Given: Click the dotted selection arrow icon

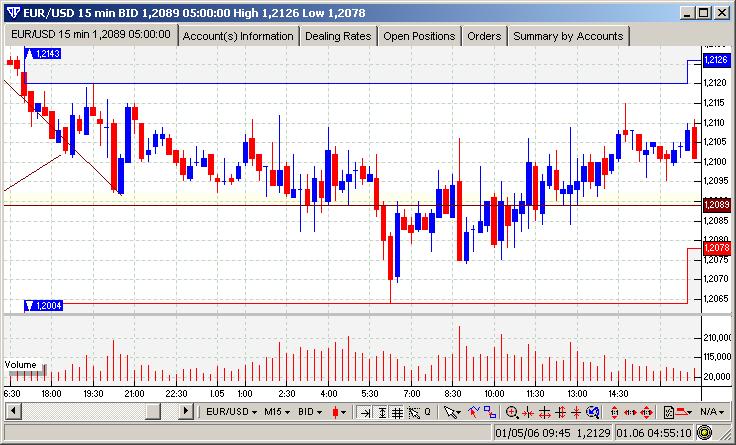Looking at the screenshot, I should (414, 412).
